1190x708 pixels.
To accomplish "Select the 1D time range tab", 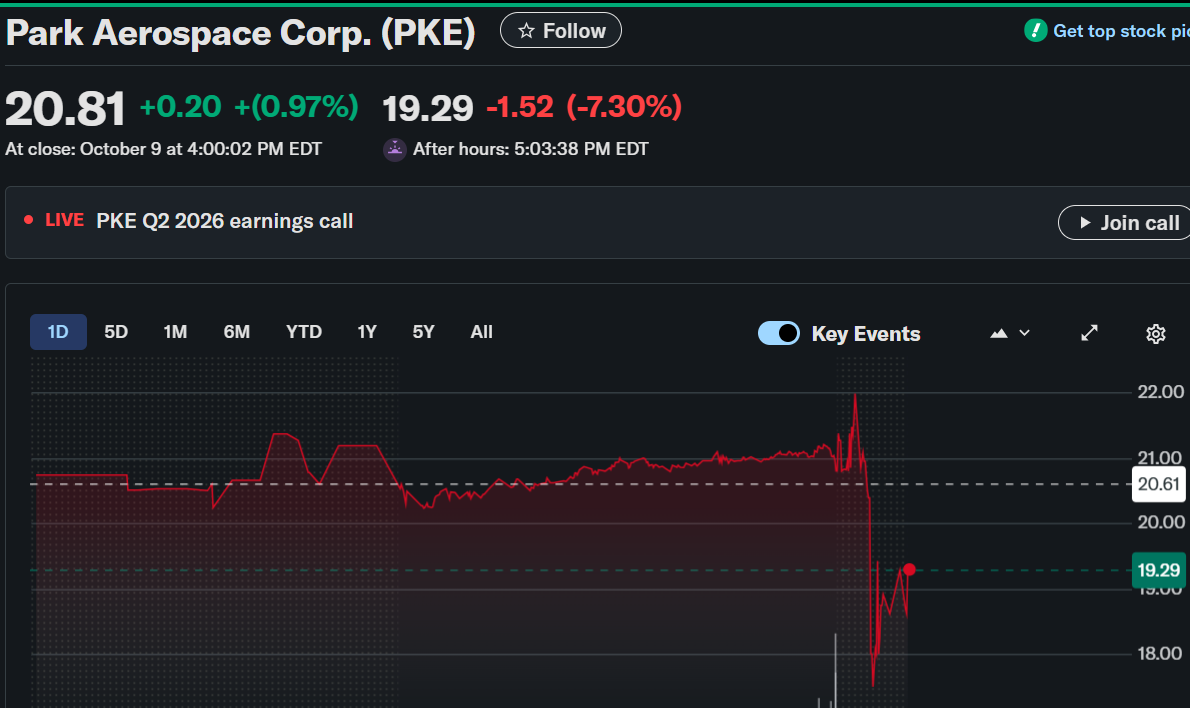I will click(58, 332).
